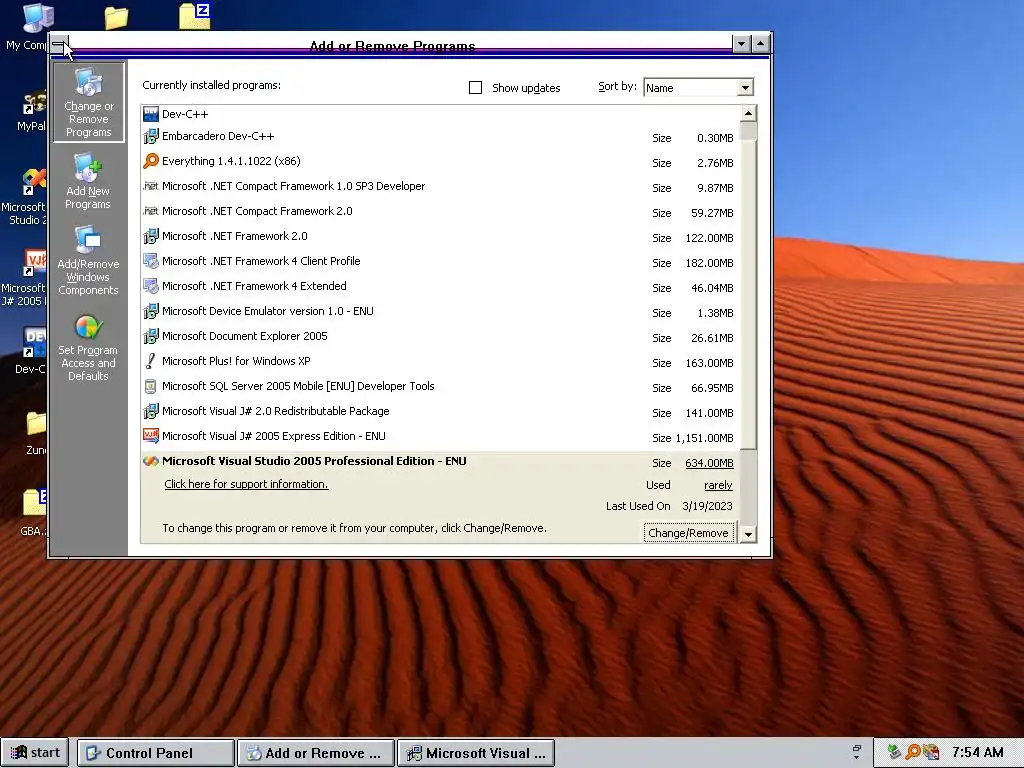Click the Visual J# 2.0 Redistributable icon
1024x768 pixels.
[x=151, y=411]
